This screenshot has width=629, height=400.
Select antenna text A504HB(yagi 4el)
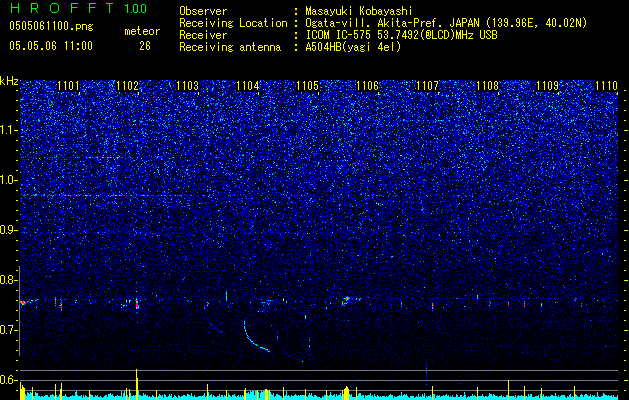pyautogui.click(x=353, y=47)
